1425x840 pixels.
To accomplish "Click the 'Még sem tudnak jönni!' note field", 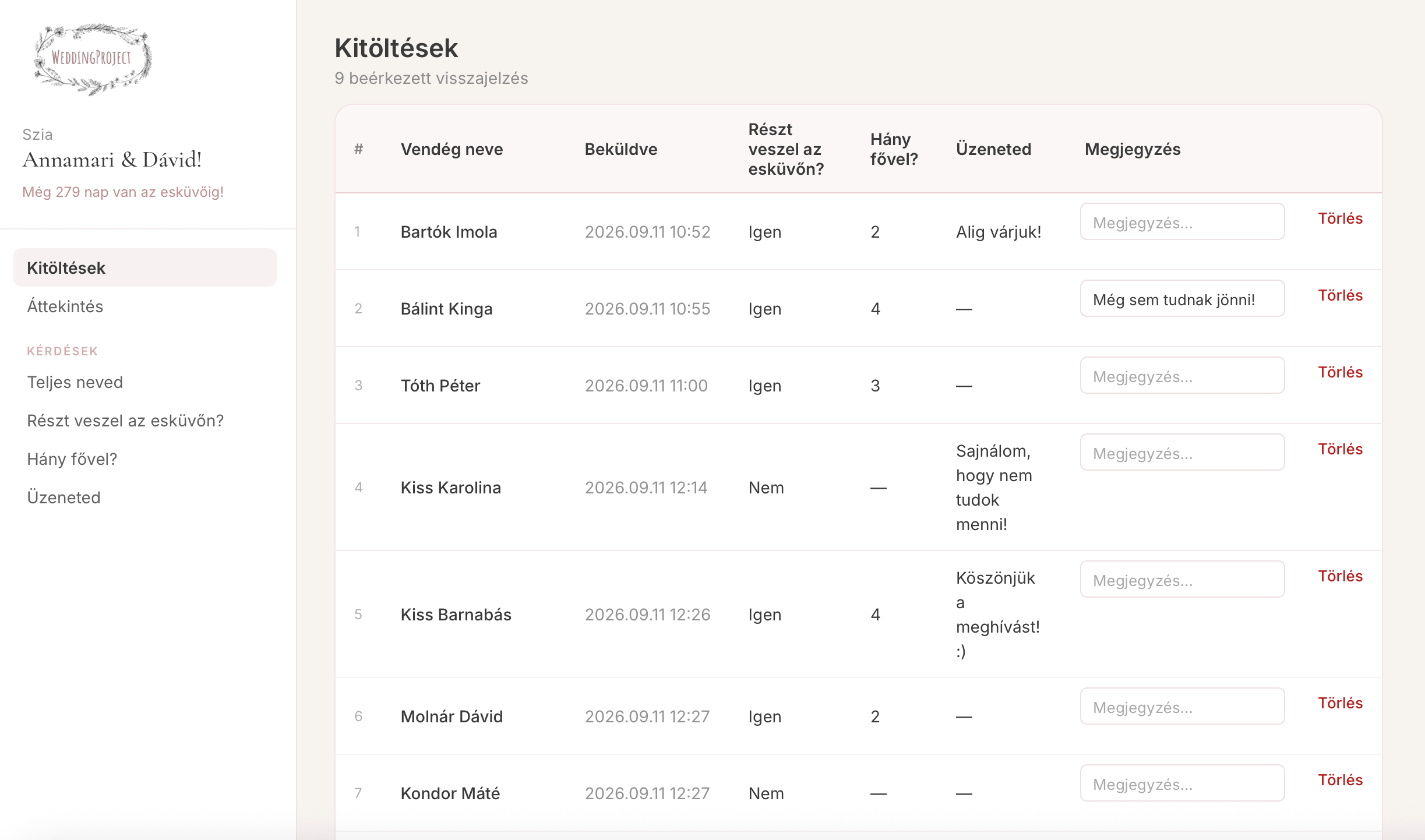I will (x=1182, y=299).
